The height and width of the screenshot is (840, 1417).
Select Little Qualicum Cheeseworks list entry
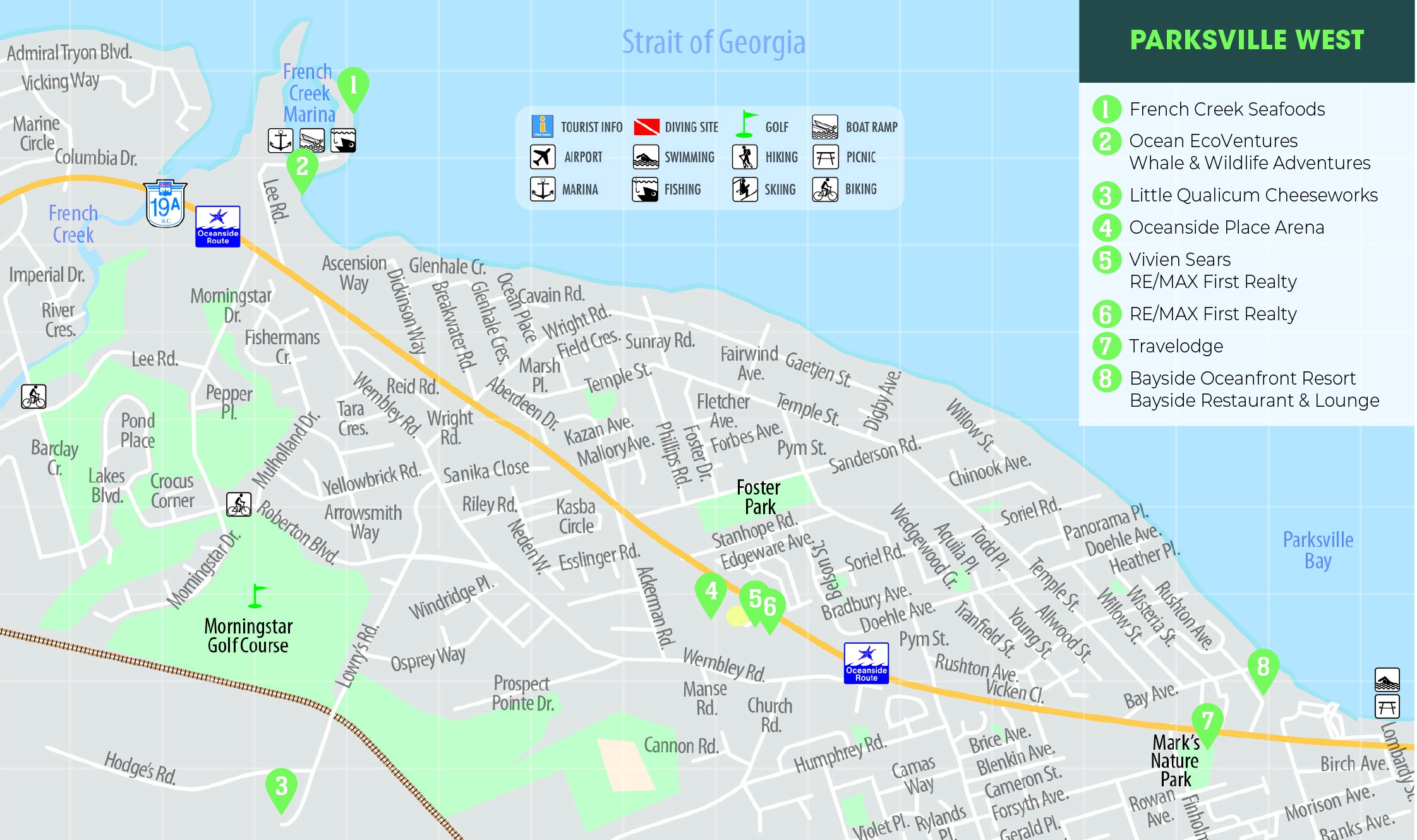pyautogui.click(x=1253, y=195)
